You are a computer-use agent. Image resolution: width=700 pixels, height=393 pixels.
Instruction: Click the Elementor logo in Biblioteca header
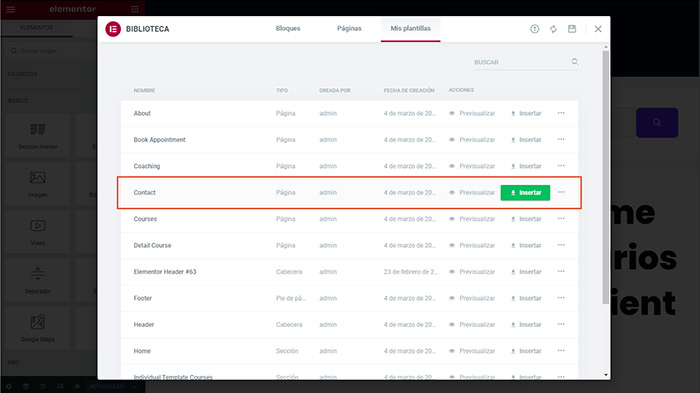pos(113,29)
